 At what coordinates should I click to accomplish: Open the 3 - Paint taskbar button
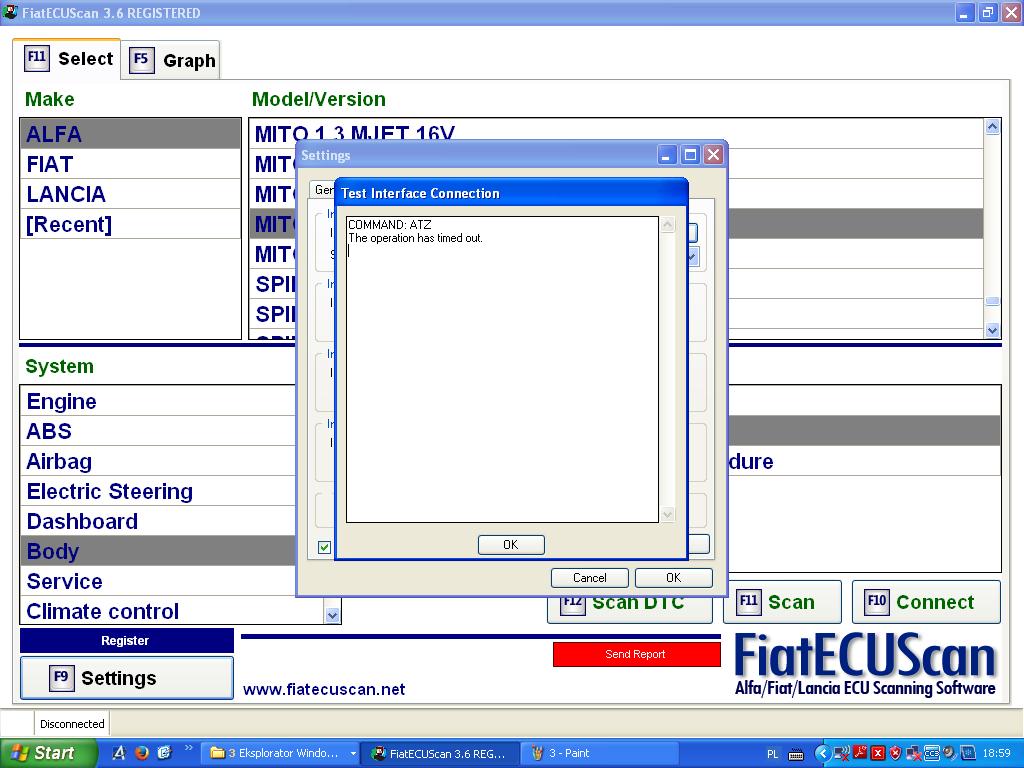point(600,753)
